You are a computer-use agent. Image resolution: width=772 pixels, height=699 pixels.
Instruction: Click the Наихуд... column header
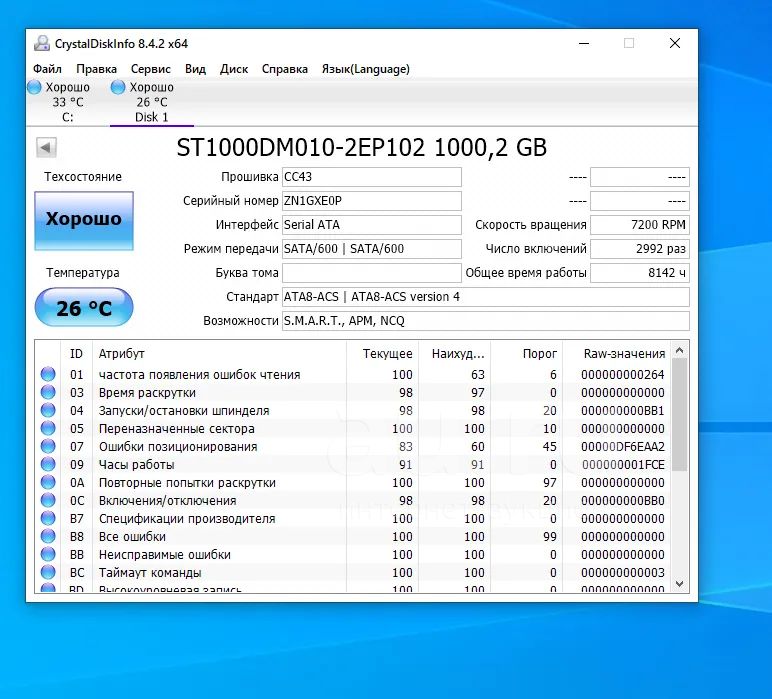pos(454,353)
